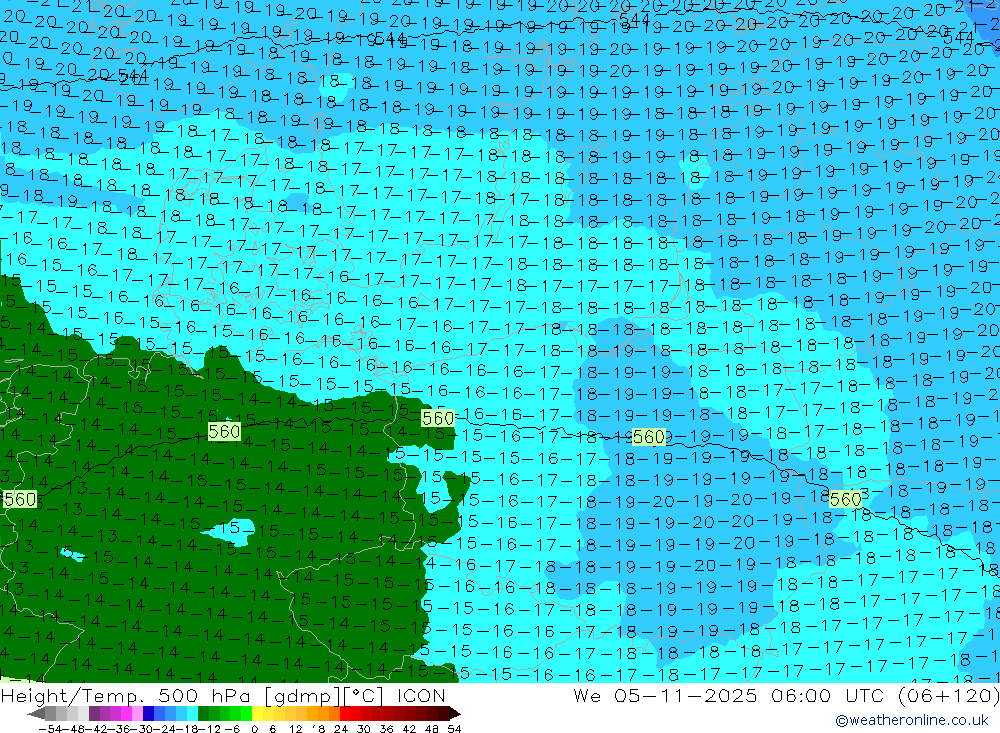Click the left gray arrow end of the color bar
This screenshot has height=733, width=1000.
36,714
